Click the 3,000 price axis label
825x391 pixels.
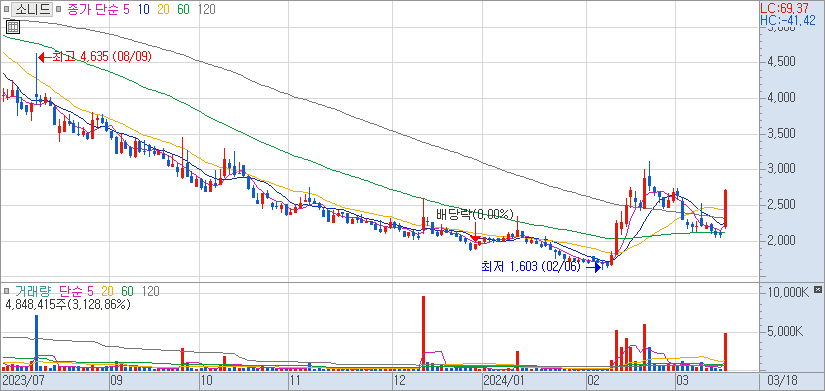pyautogui.click(x=781, y=169)
